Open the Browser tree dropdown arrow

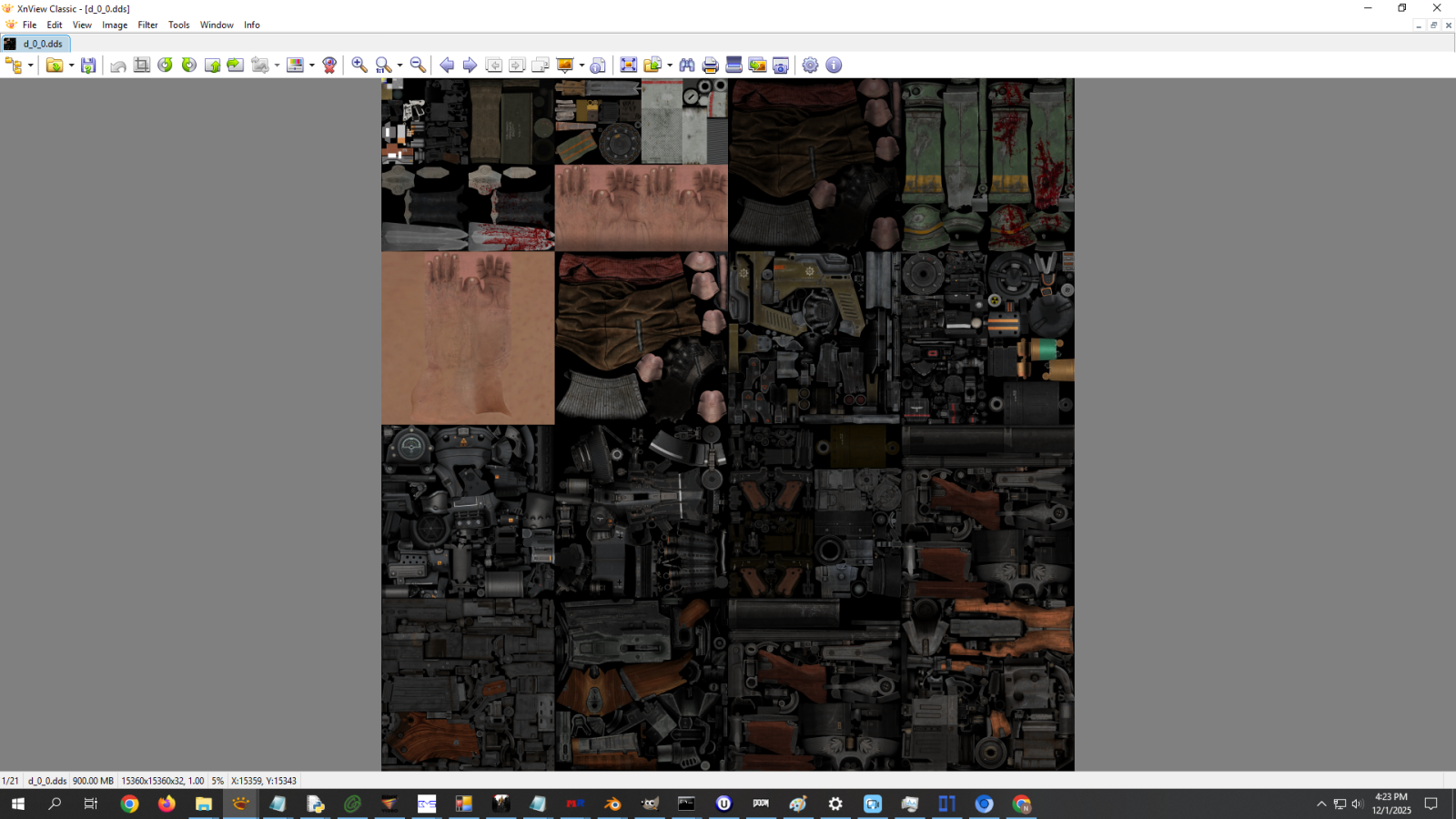[30, 66]
